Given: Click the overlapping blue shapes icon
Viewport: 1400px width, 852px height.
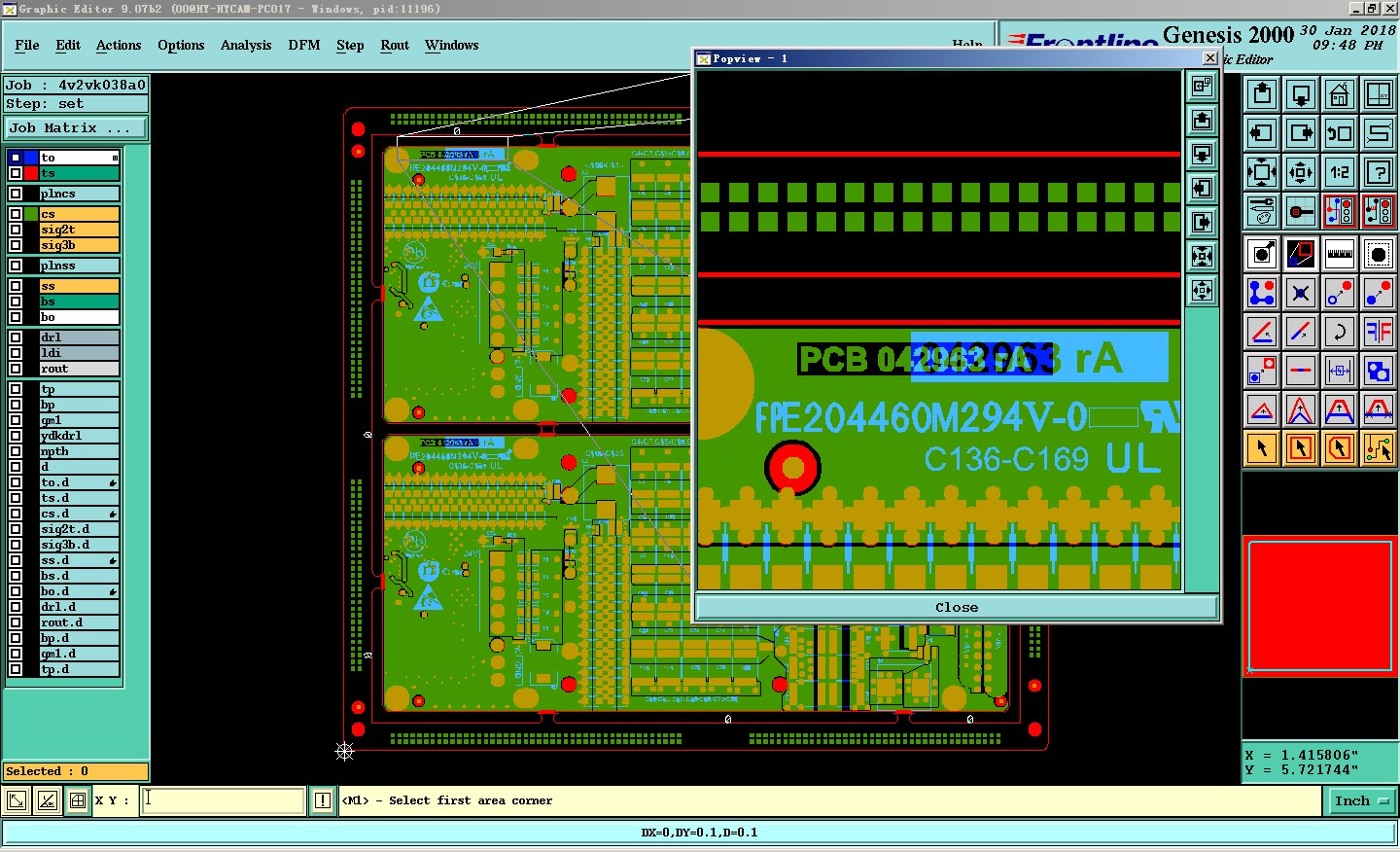Looking at the screenshot, I should click(1379, 371).
